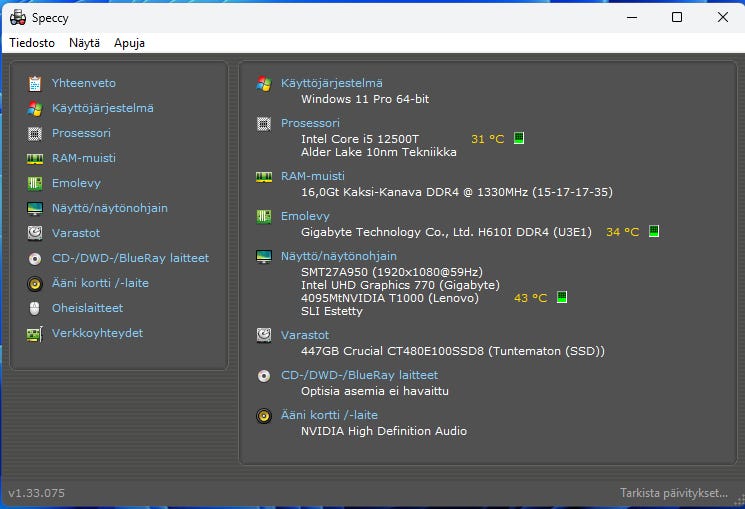Click the Käyttöjärjestelmä Windows flag icon in sidebar
The image size is (745, 509).
(x=35, y=109)
